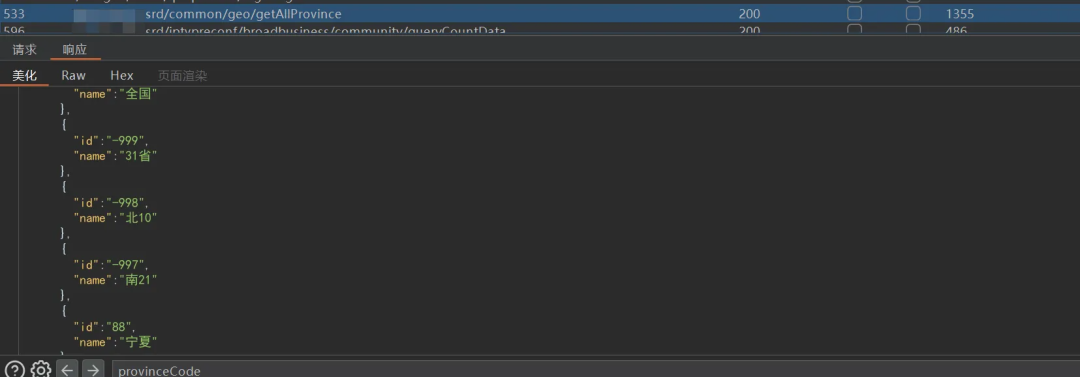Select the srd/common/geo/getAllProvince request row

[540, 14]
